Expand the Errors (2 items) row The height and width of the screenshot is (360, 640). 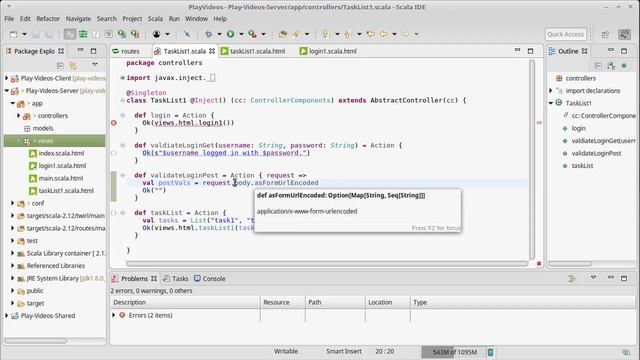[x=114, y=315]
